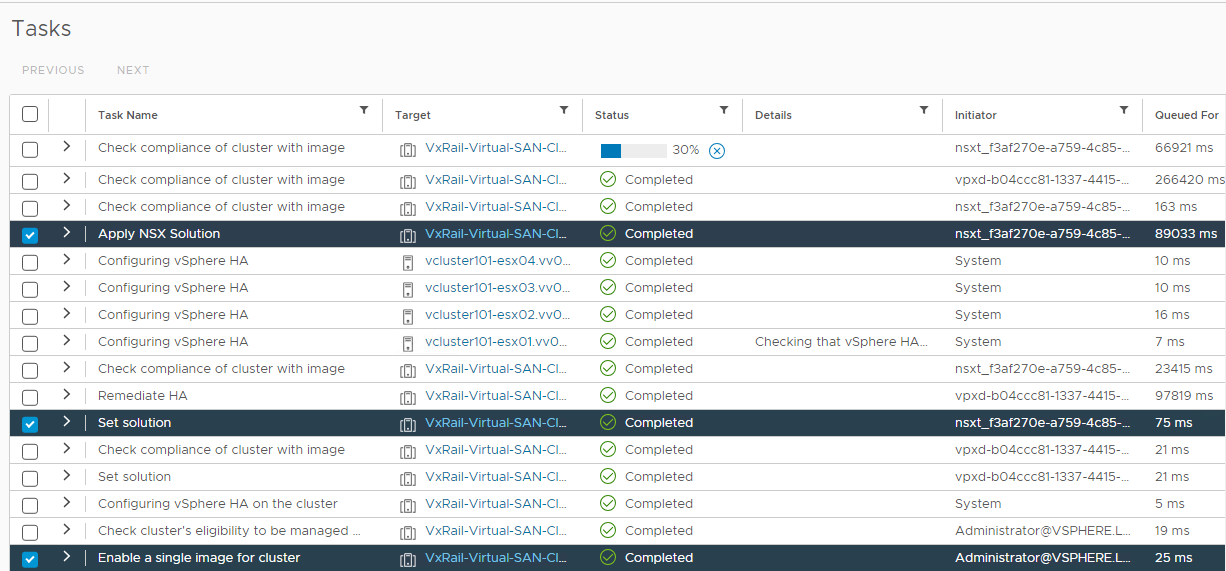Go to PREVIOUS tasks page

click(53, 70)
